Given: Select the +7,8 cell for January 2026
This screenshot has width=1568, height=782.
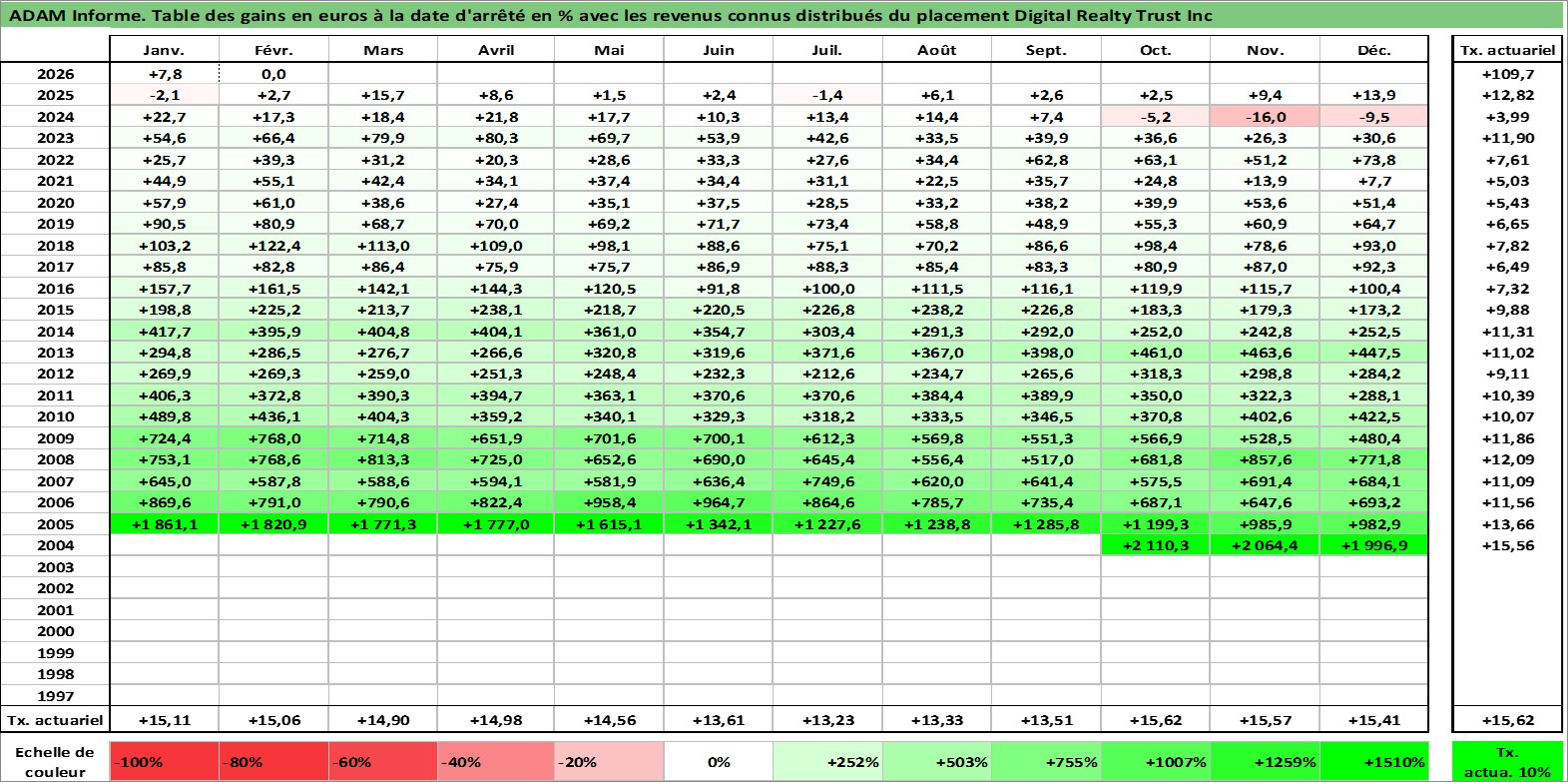Looking at the screenshot, I should click(x=164, y=74).
